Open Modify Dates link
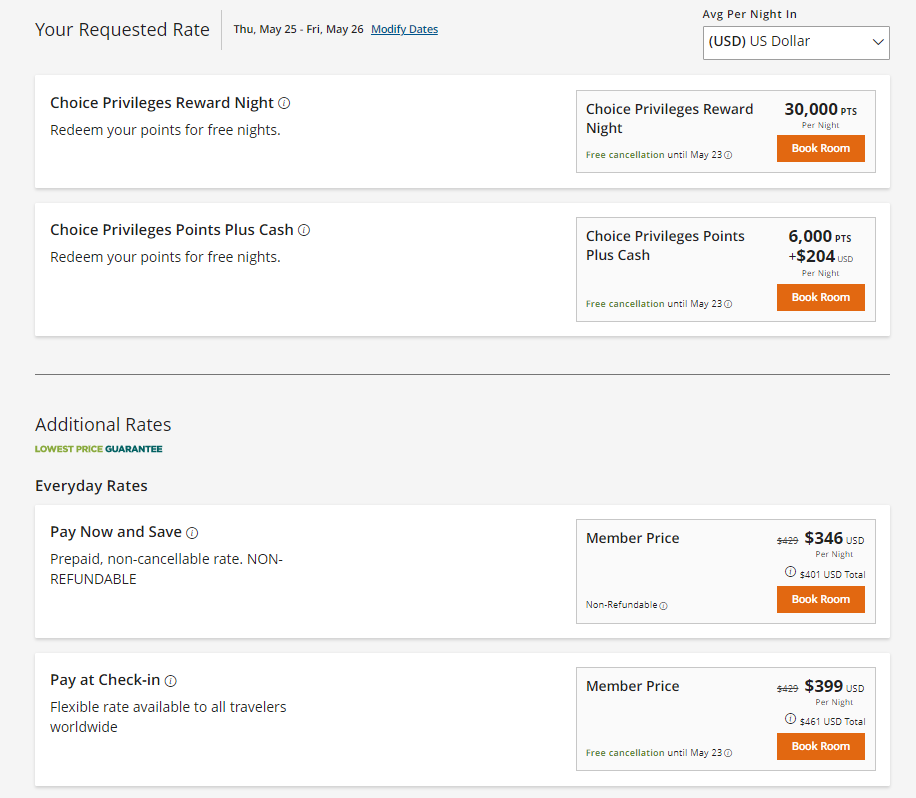This screenshot has height=798, width=916. click(404, 29)
